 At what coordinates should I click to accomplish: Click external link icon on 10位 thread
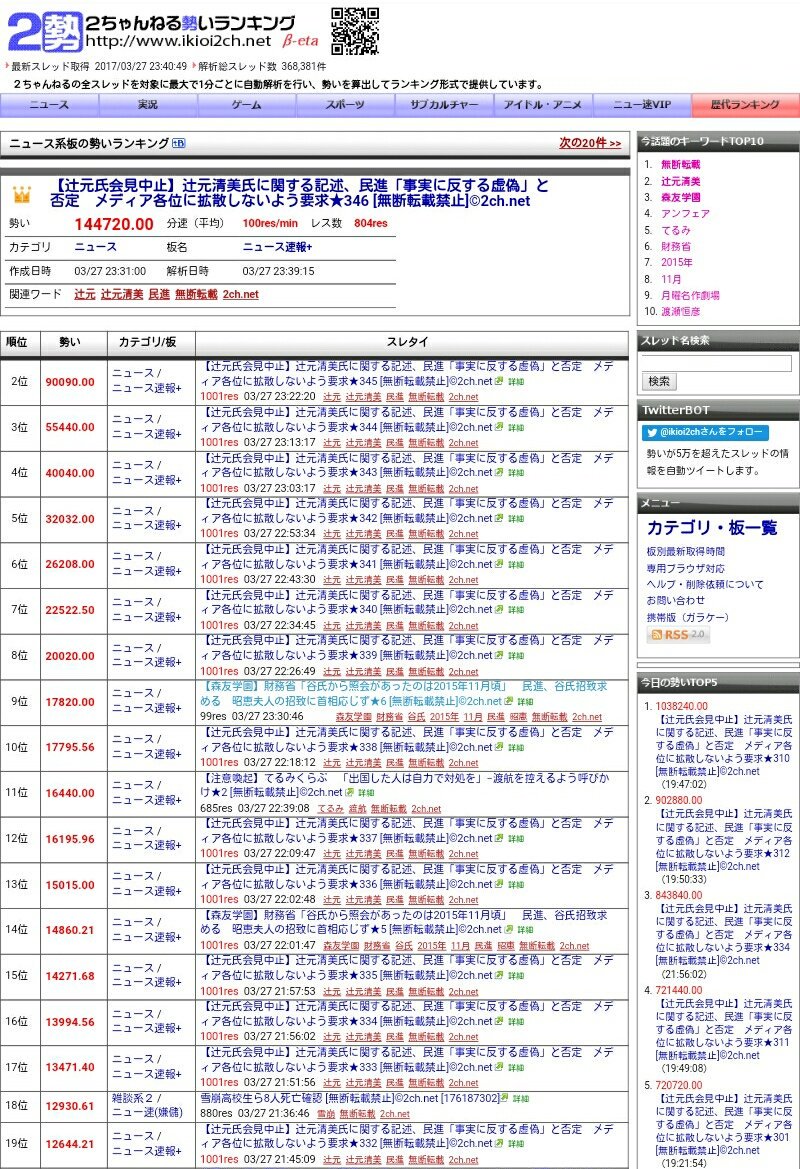[x=499, y=747]
